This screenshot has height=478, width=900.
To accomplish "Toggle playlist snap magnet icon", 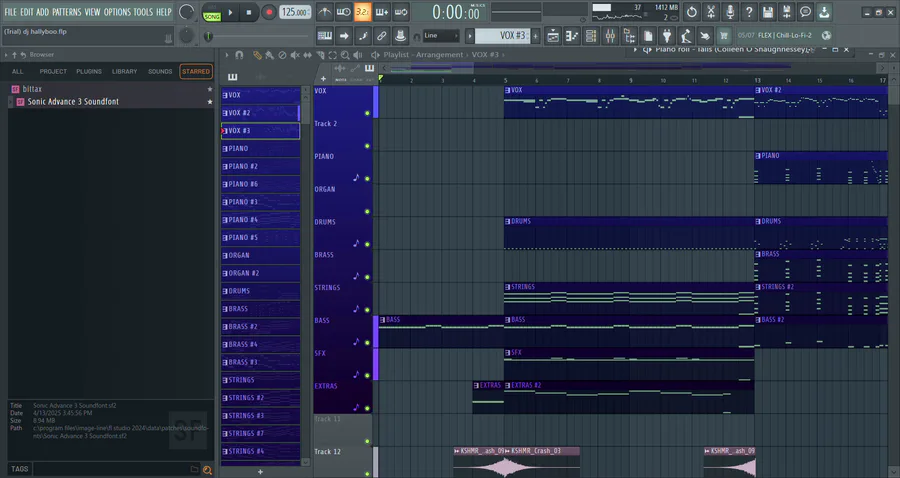I will (239, 55).
